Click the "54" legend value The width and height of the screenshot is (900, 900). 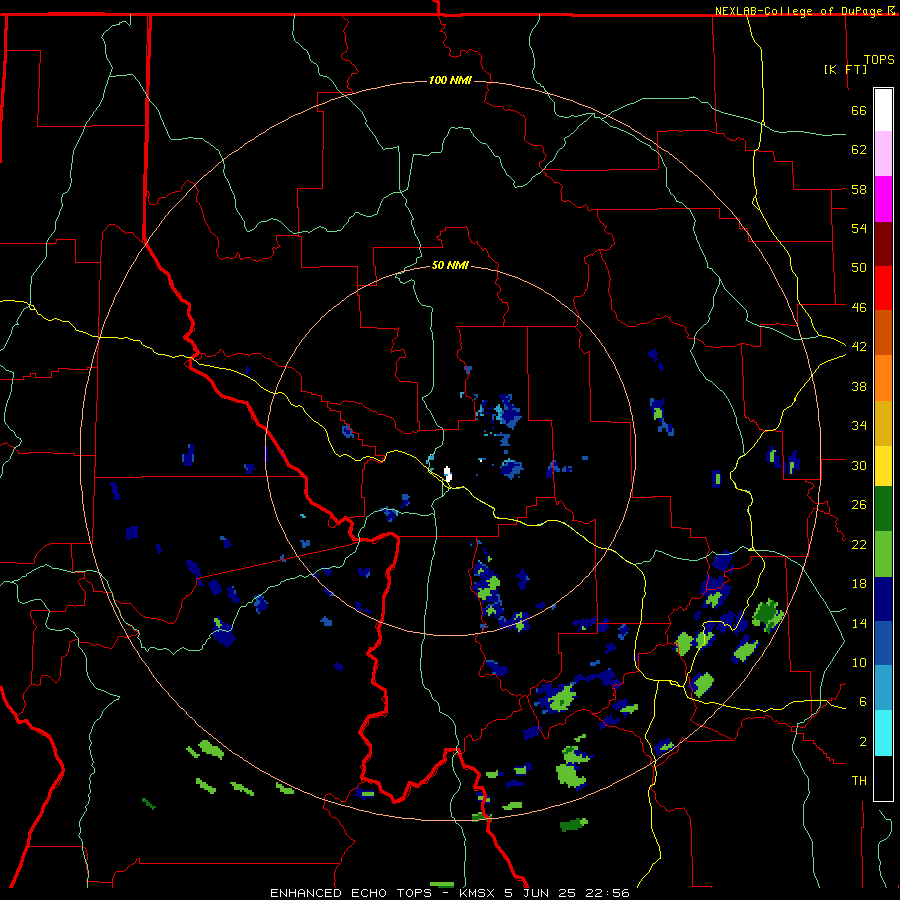tap(859, 228)
